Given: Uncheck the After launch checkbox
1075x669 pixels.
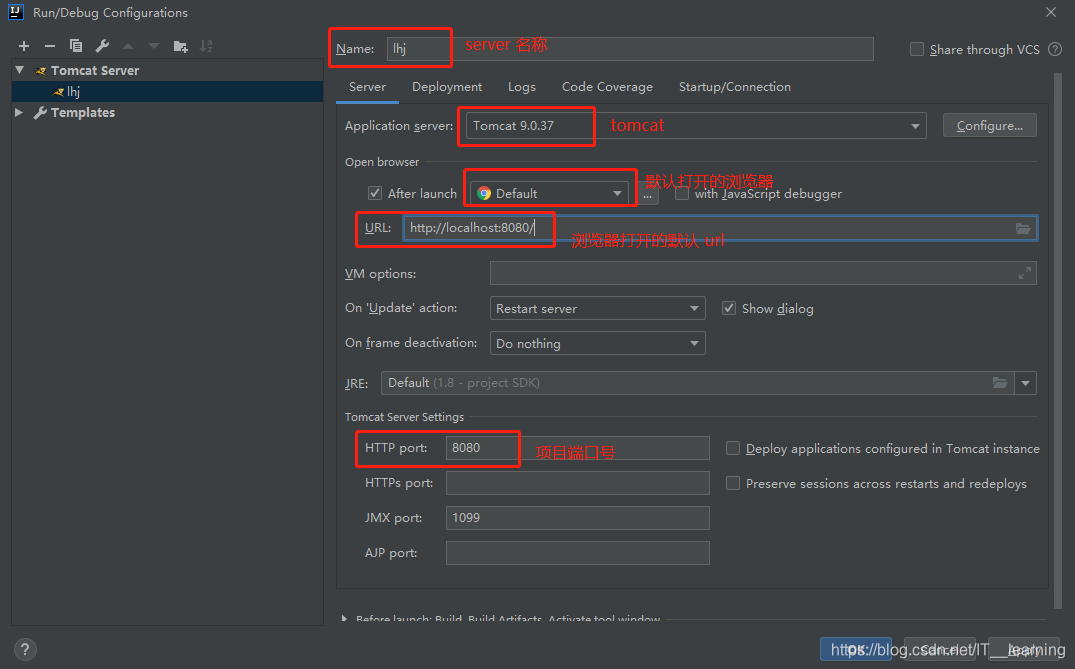Looking at the screenshot, I should pyautogui.click(x=374, y=193).
